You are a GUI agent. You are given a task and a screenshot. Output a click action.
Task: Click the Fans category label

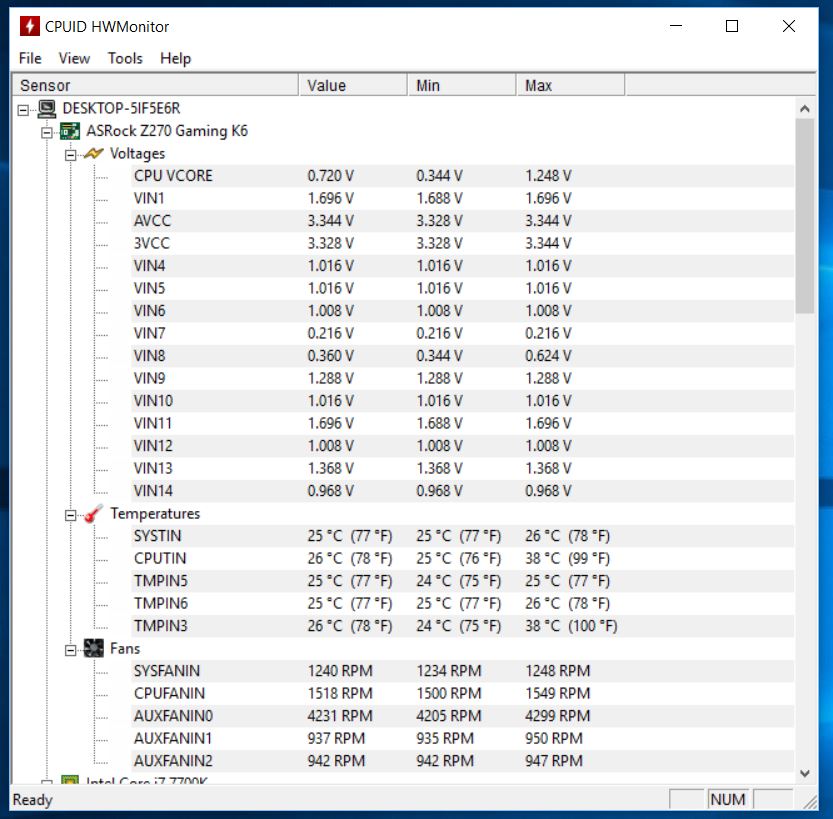(125, 649)
